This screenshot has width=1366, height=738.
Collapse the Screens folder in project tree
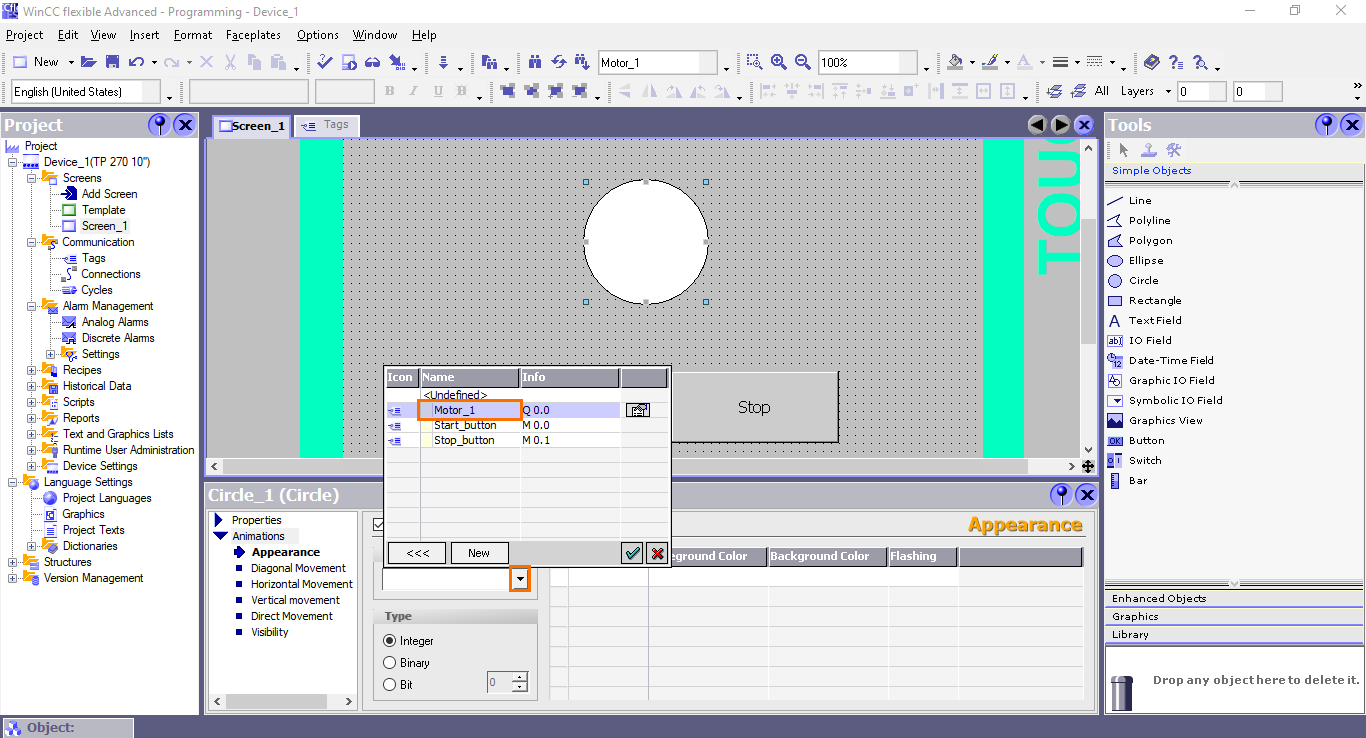[31, 178]
